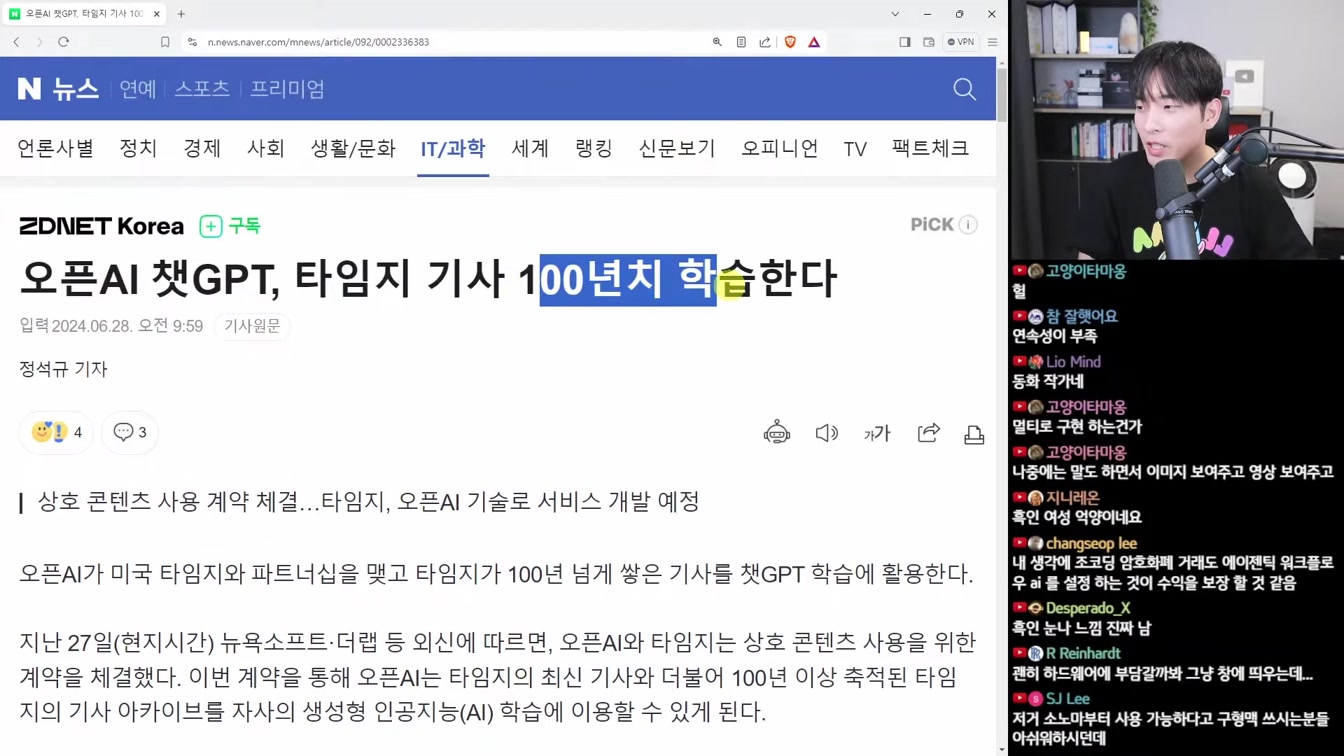Select the 사회 menu tab
Viewport: 1344px width, 756px height.
[266, 148]
